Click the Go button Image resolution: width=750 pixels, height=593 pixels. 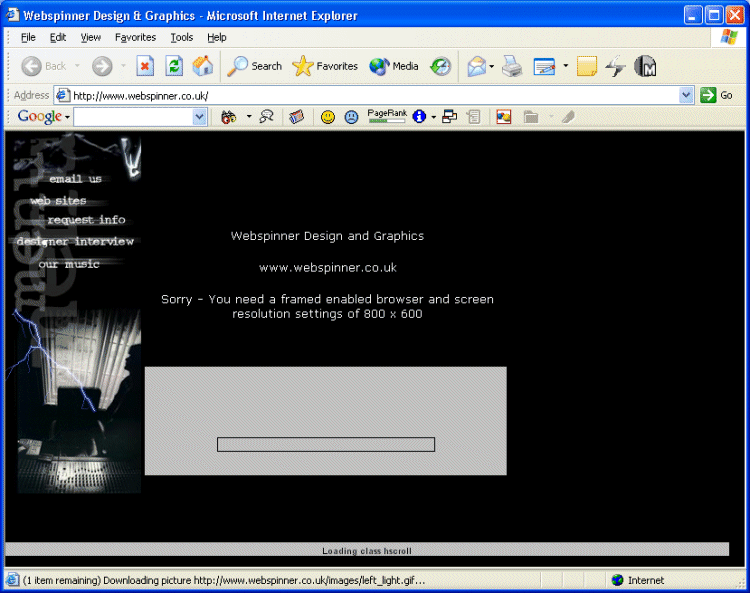(x=717, y=95)
